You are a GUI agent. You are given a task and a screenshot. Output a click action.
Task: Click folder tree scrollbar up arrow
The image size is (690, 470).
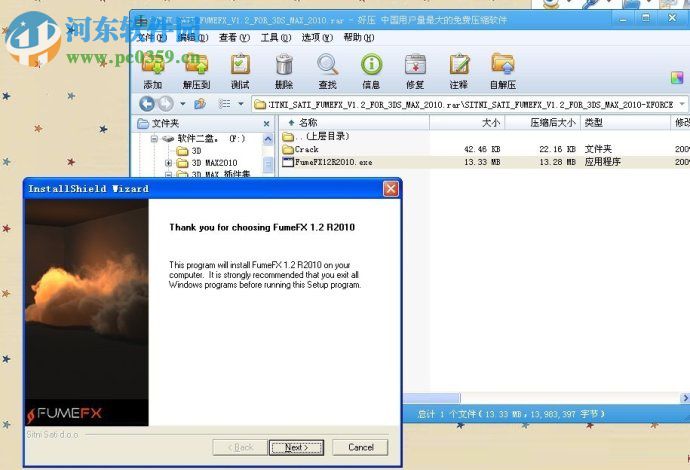tap(268, 139)
